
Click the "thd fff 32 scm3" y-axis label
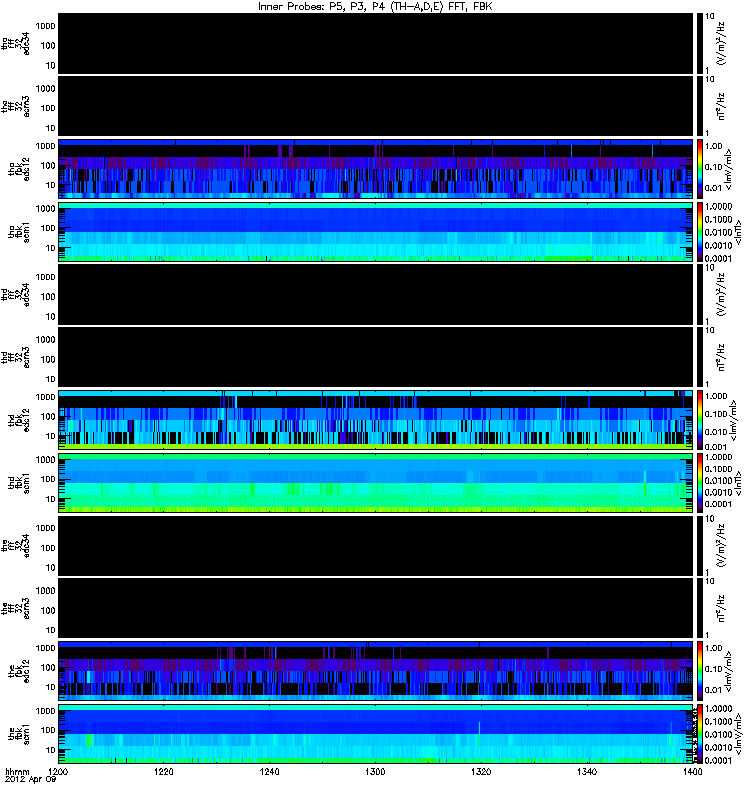pos(16,358)
